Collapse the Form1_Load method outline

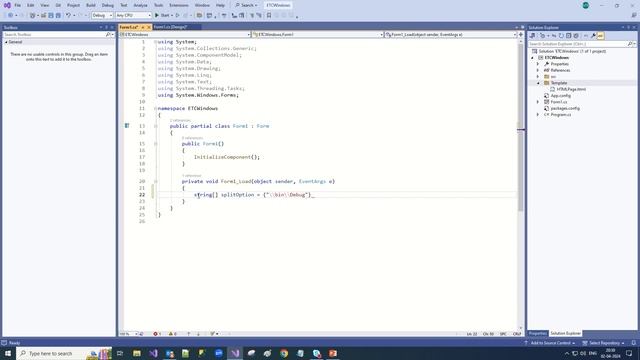156,181
